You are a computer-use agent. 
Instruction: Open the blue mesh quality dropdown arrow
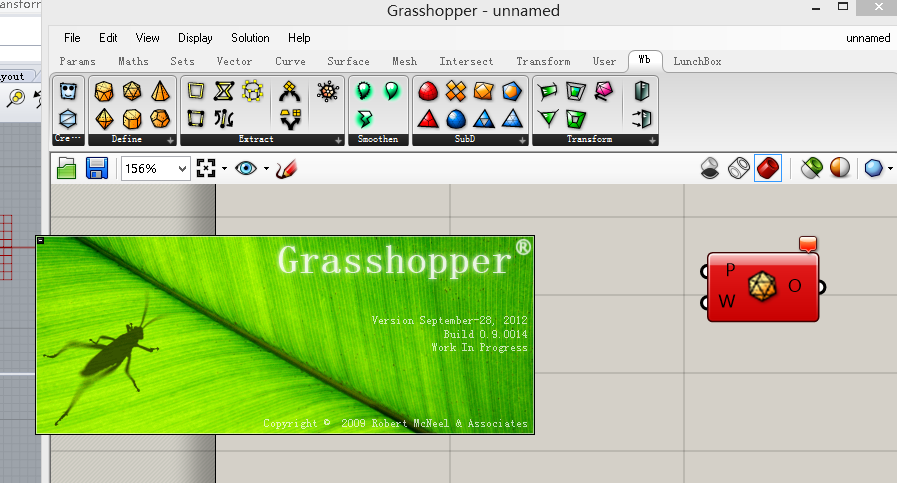(890, 169)
